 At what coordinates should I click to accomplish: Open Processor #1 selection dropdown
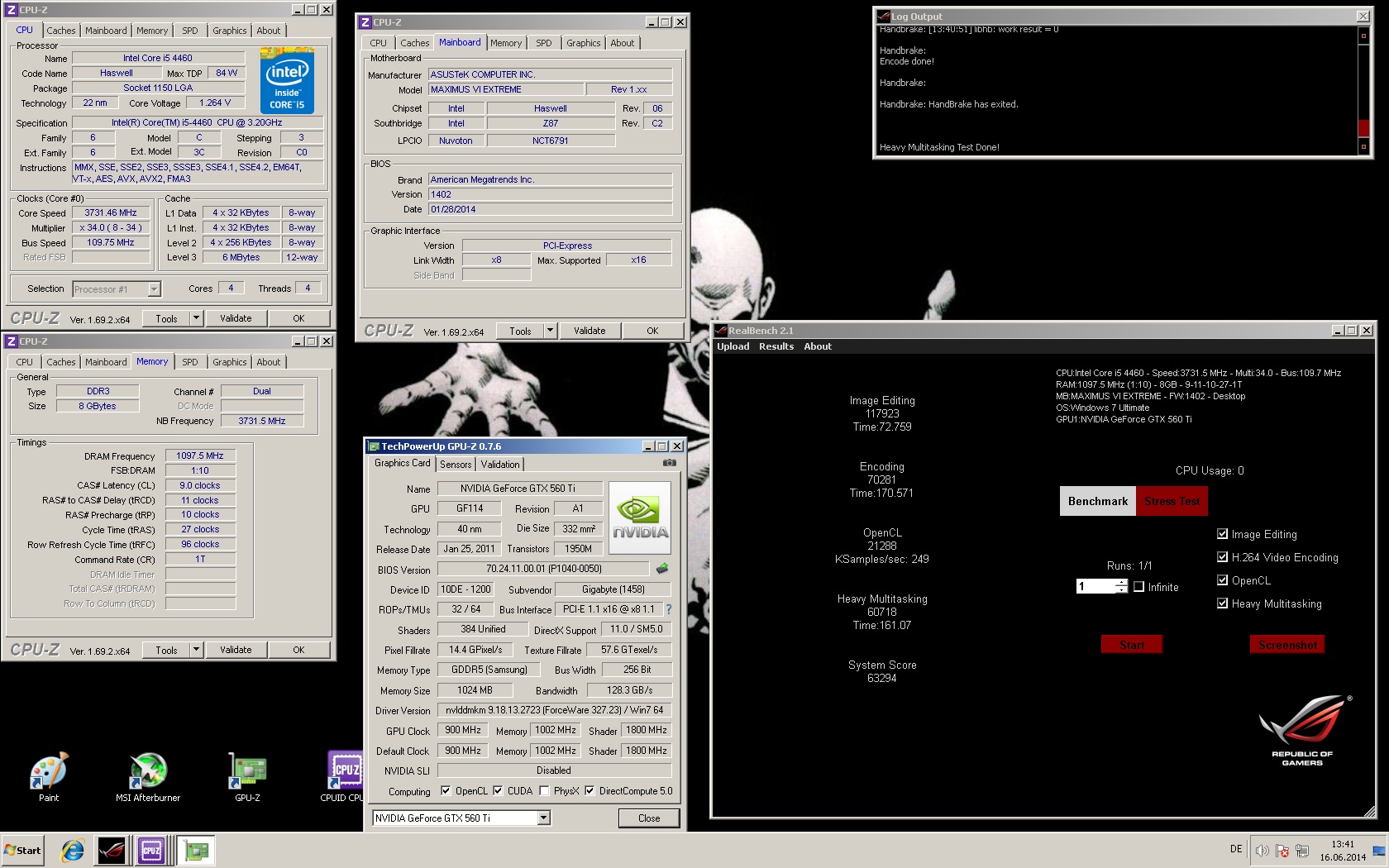(154, 289)
